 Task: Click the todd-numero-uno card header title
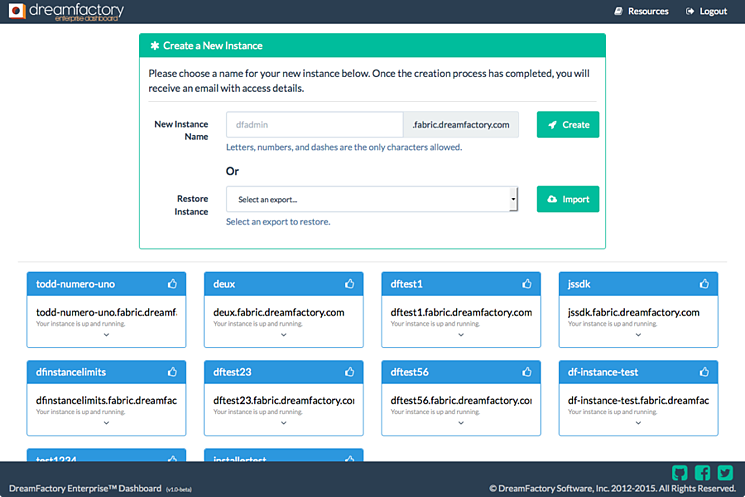(x=76, y=284)
